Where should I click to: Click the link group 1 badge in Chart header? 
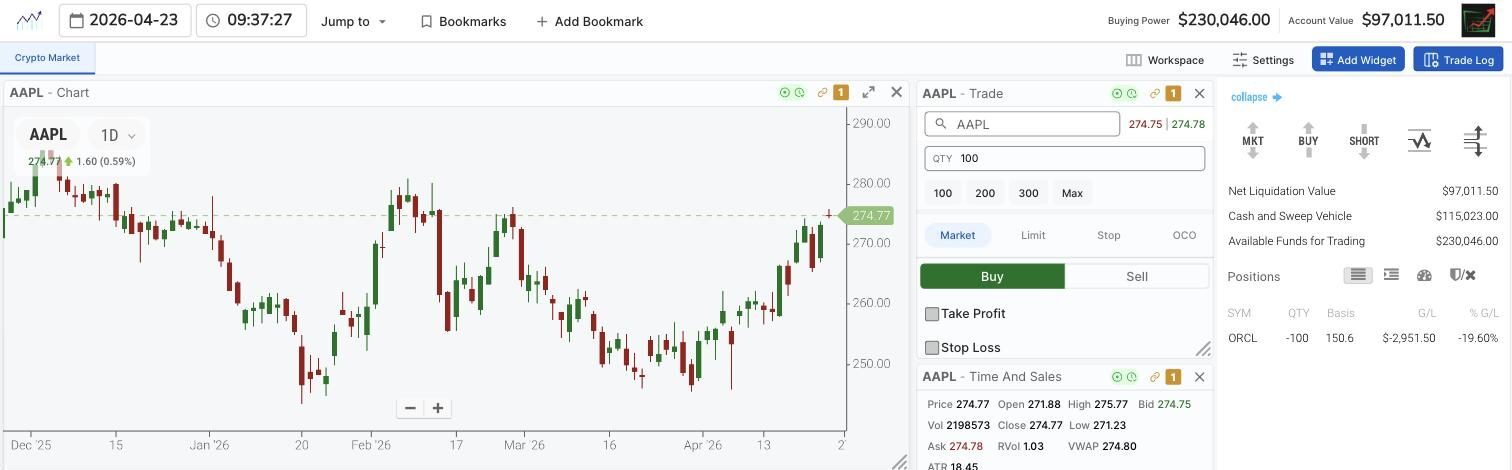tap(841, 93)
